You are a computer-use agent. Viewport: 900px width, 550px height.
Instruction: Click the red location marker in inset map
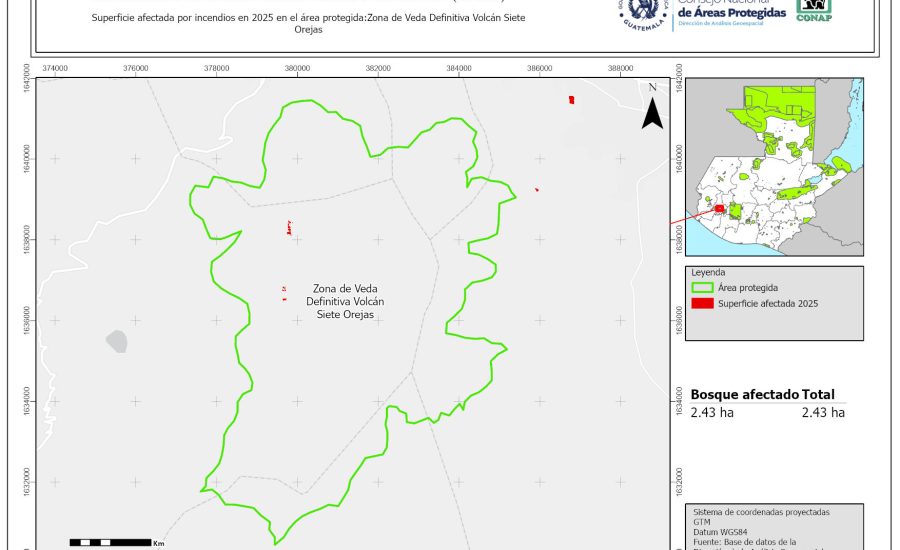(x=718, y=209)
